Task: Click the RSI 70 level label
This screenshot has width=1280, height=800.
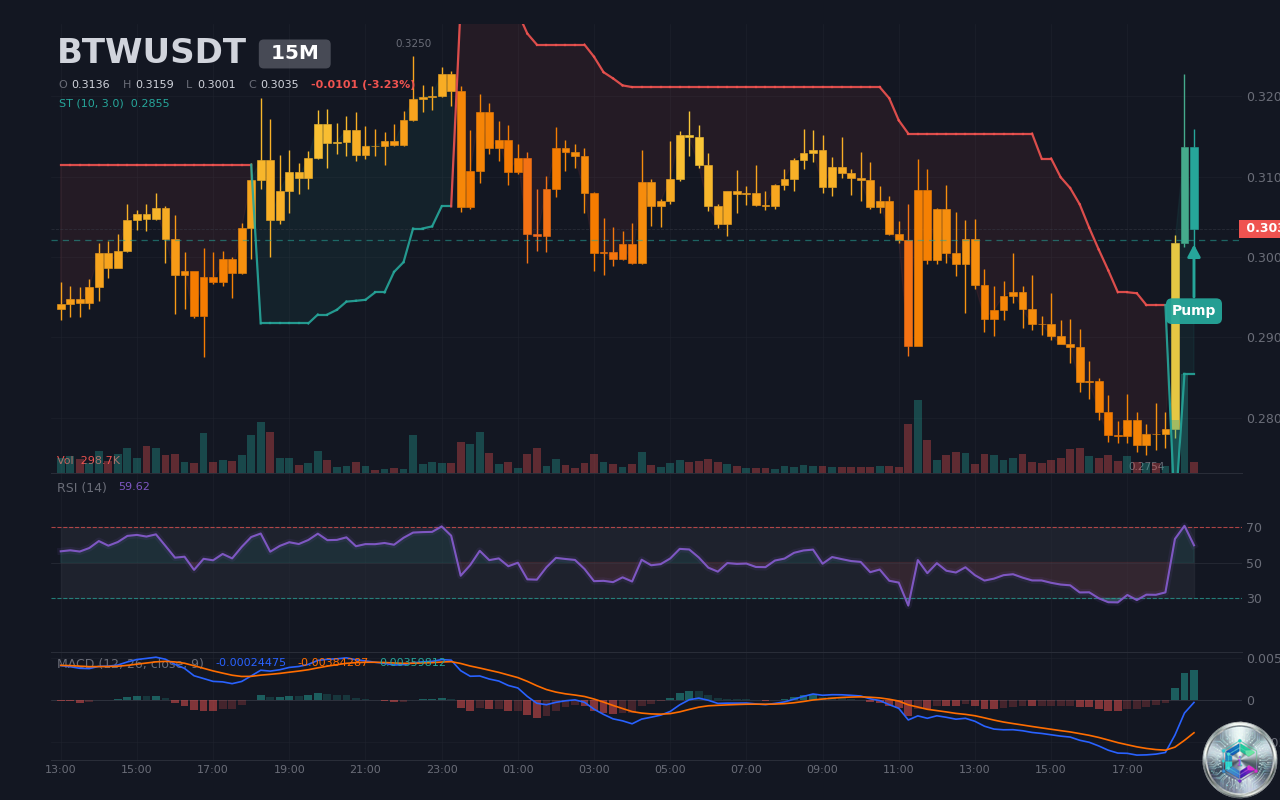Action: [x=1253, y=528]
